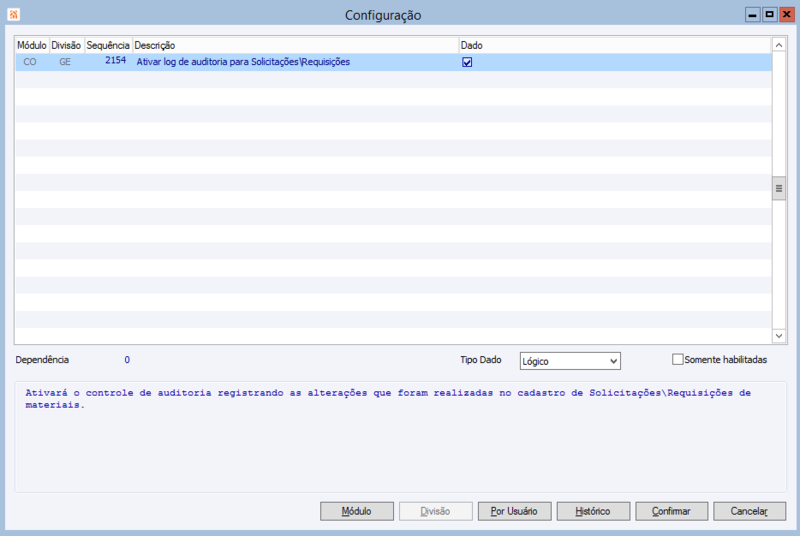
Task: Click the Por Usuário button
Action: [x=514, y=511]
